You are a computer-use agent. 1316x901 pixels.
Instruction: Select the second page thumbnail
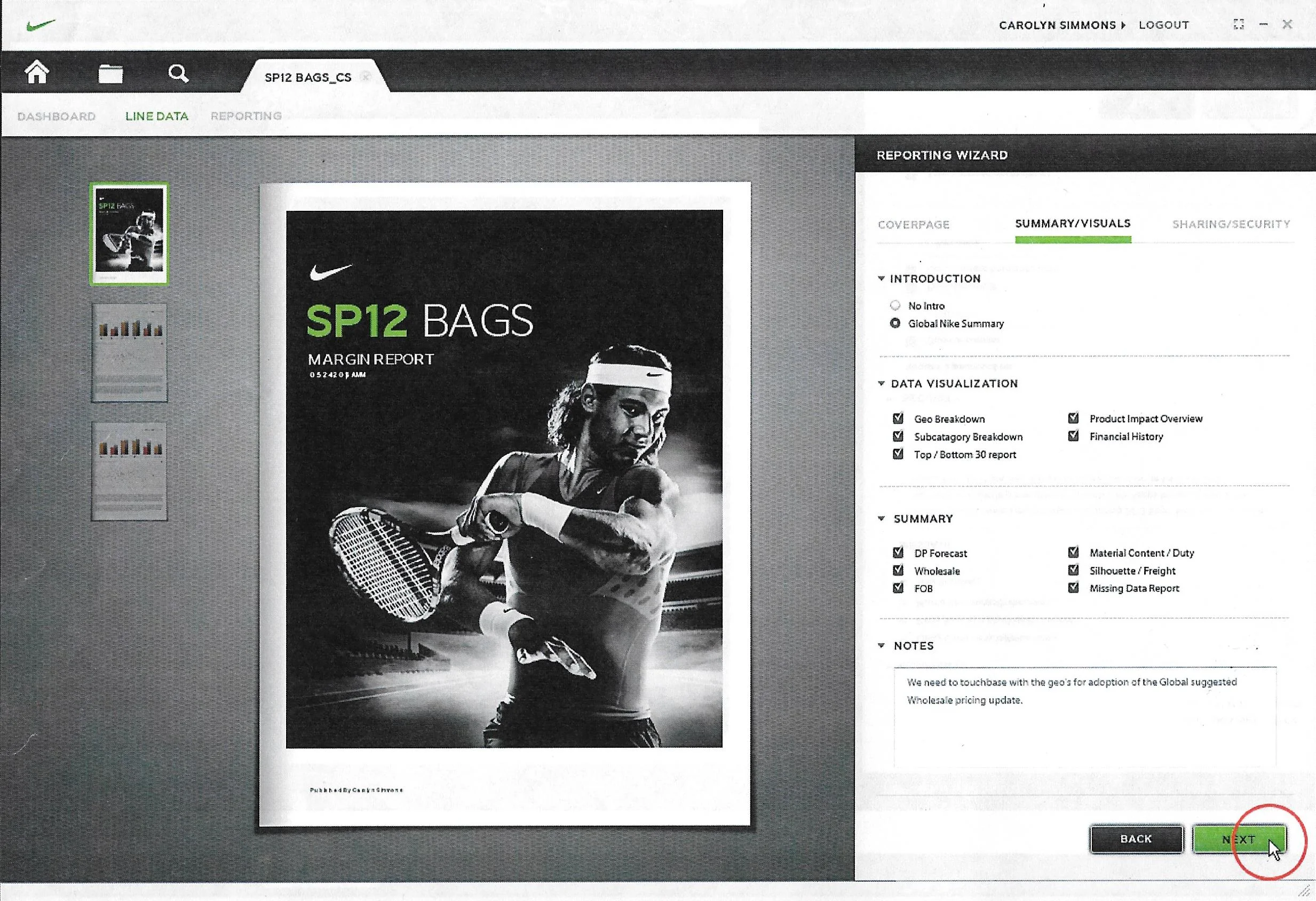coord(129,352)
